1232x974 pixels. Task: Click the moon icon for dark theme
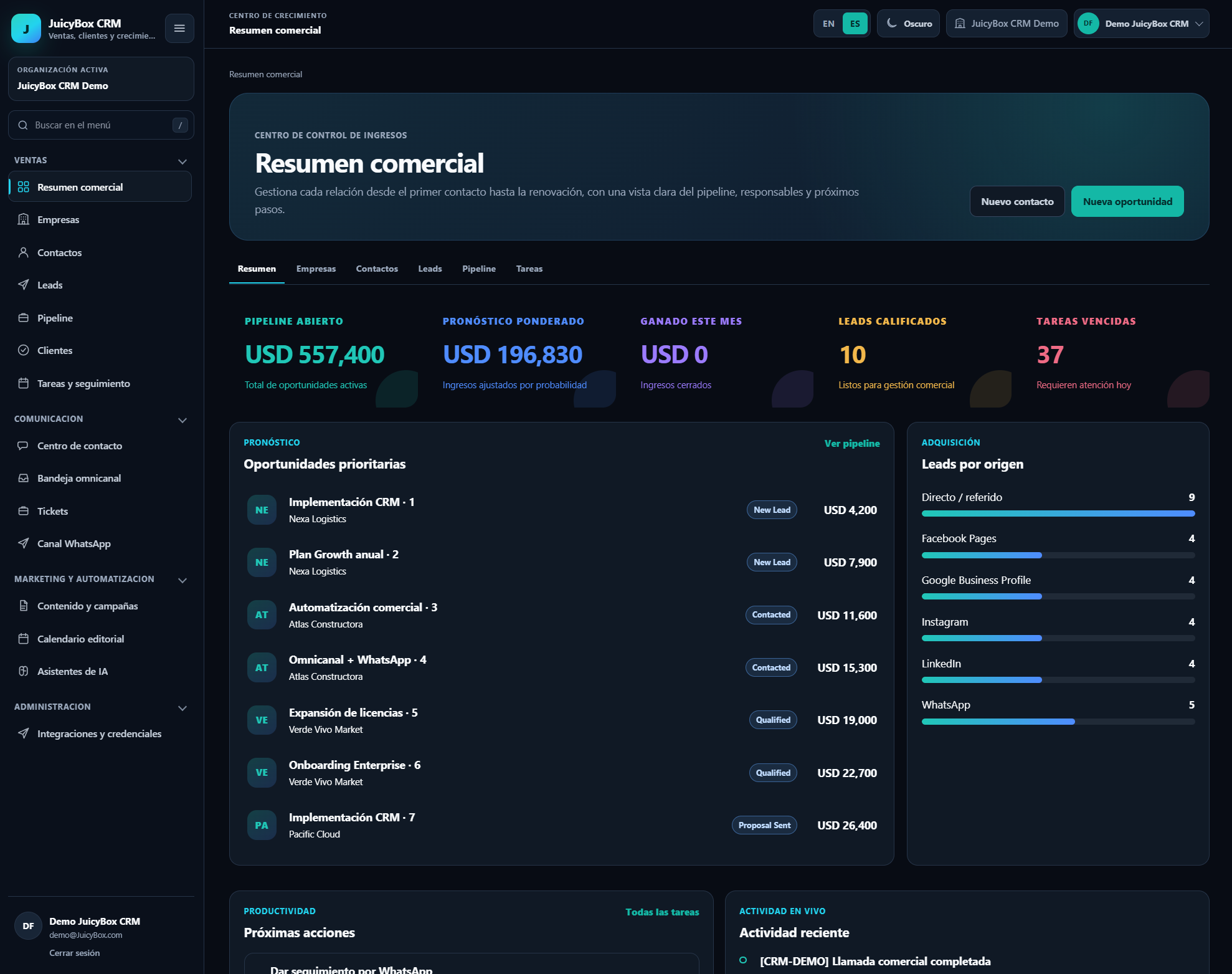892,23
